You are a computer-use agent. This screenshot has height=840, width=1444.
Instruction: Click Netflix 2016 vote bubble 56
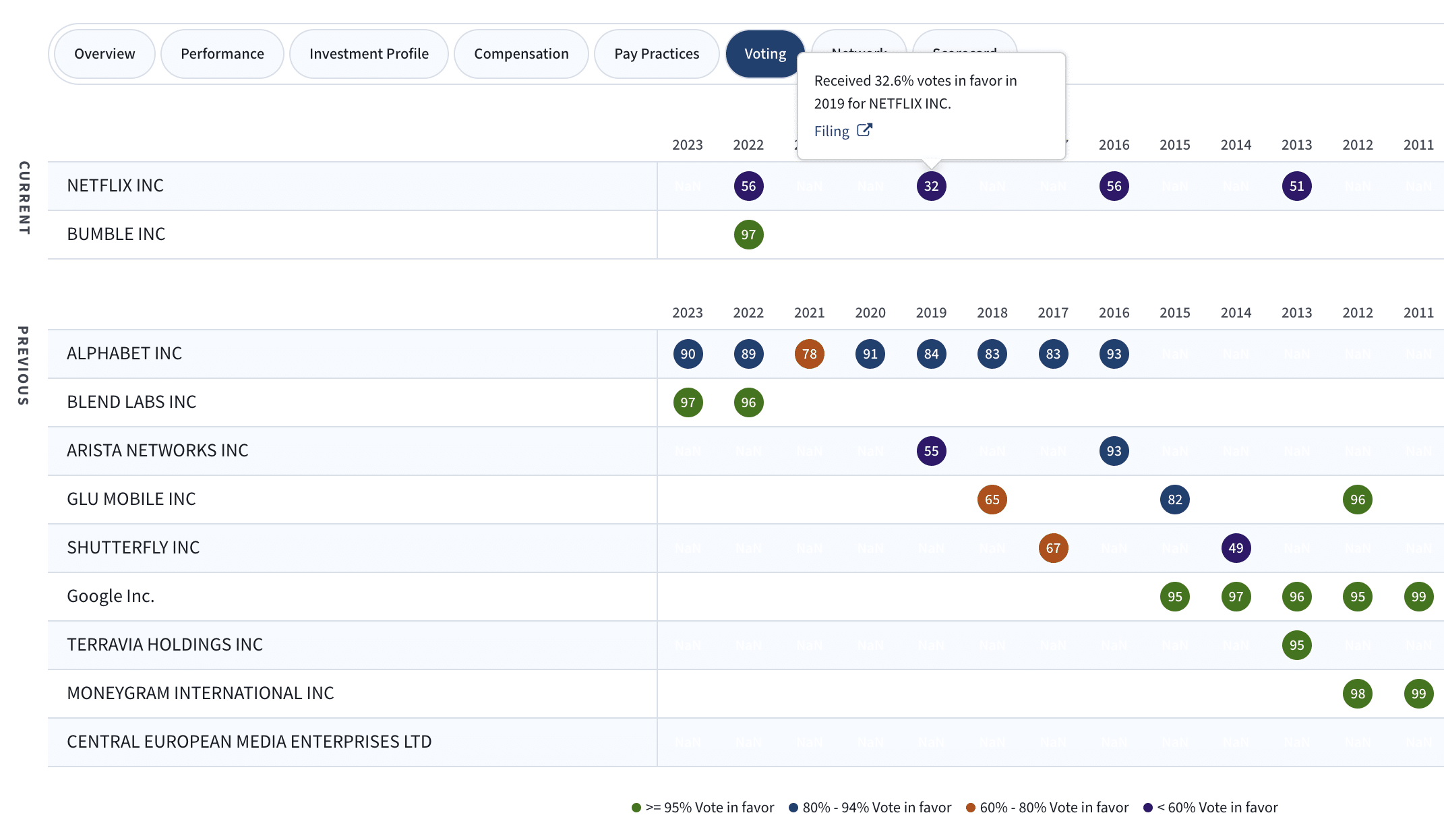[1114, 186]
